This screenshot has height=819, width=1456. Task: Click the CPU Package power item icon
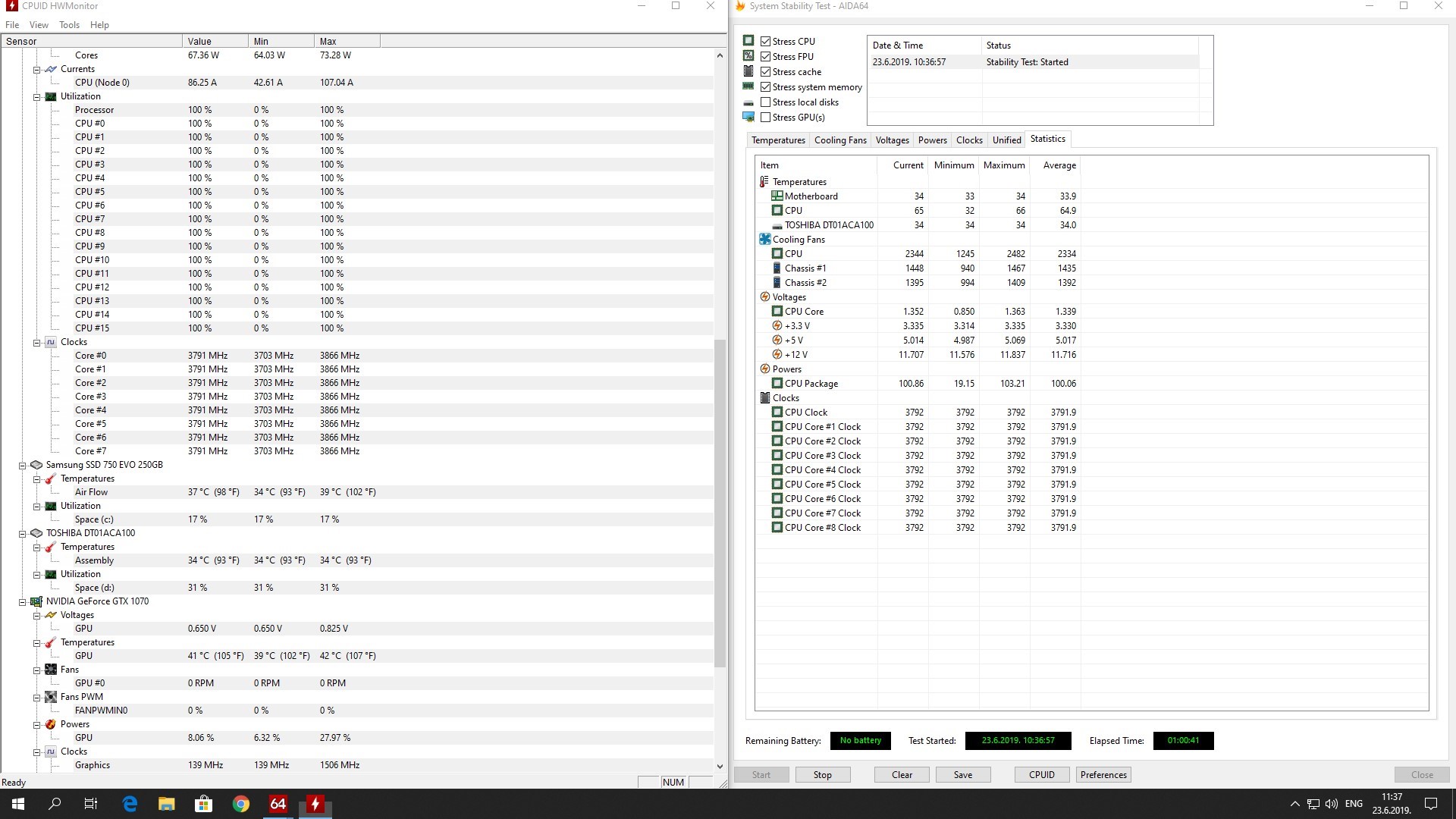click(777, 384)
